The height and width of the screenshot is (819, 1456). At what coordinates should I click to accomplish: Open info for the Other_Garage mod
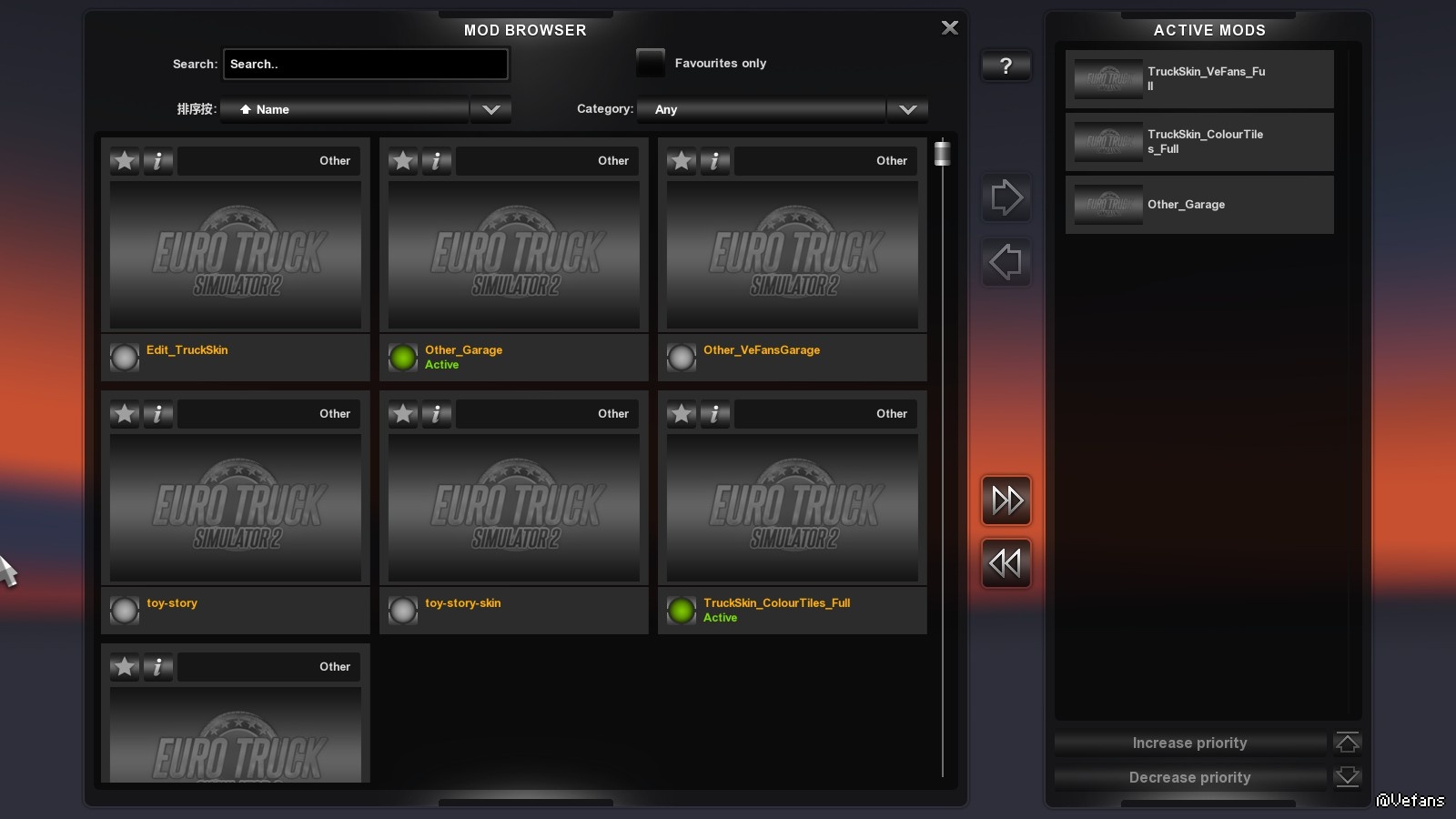pos(437,161)
